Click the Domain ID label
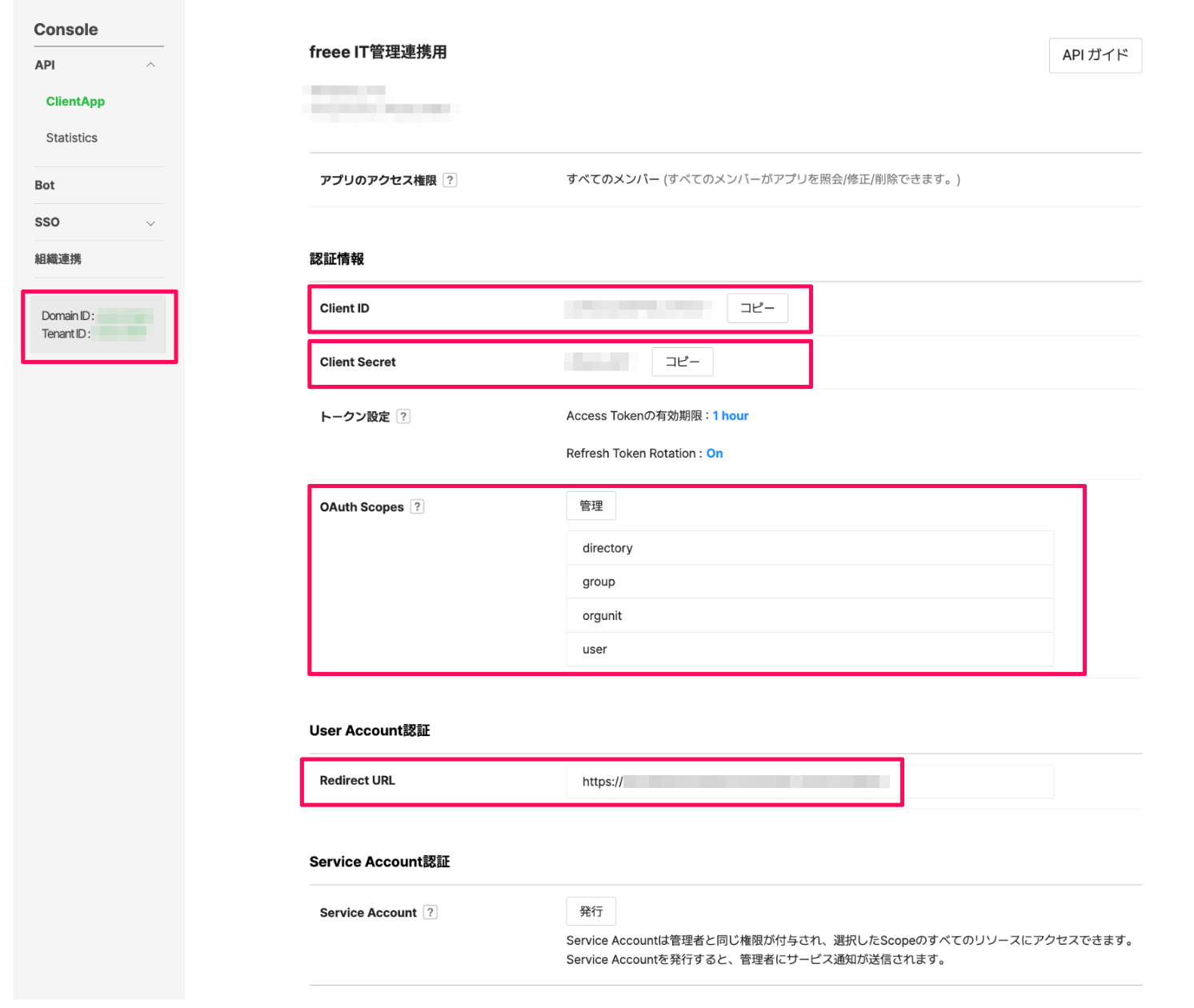Image resolution: width=1194 pixels, height=1008 pixels. 68,316
